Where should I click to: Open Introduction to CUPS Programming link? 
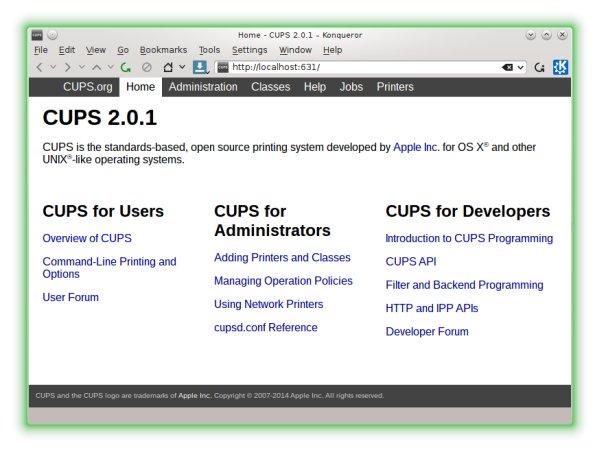click(x=469, y=238)
